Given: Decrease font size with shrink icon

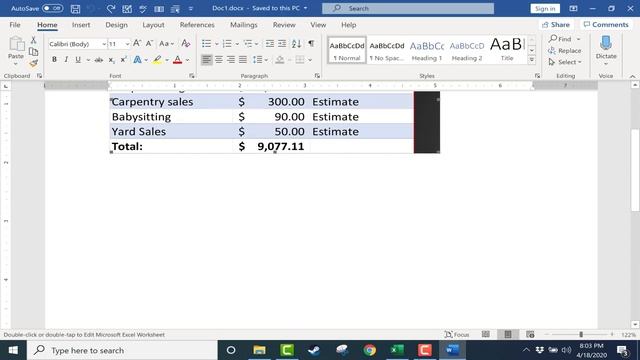Looking at the screenshot, I should pyautogui.click(x=149, y=43).
